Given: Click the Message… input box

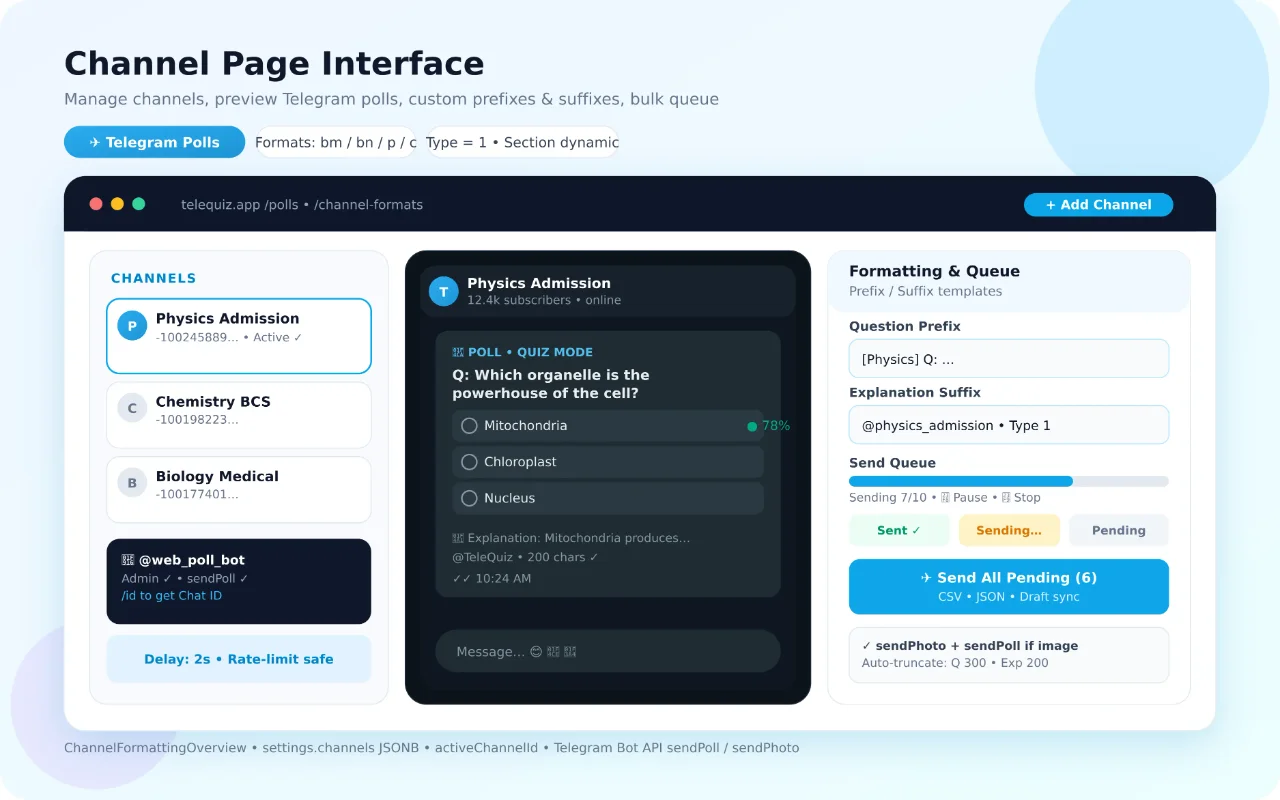Looking at the screenshot, I should [608, 651].
